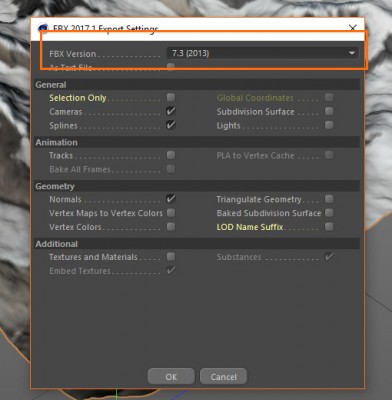Enable Vertex Maps to Vertex Colors
Viewport: 392px width, 400px height.
click(171, 213)
